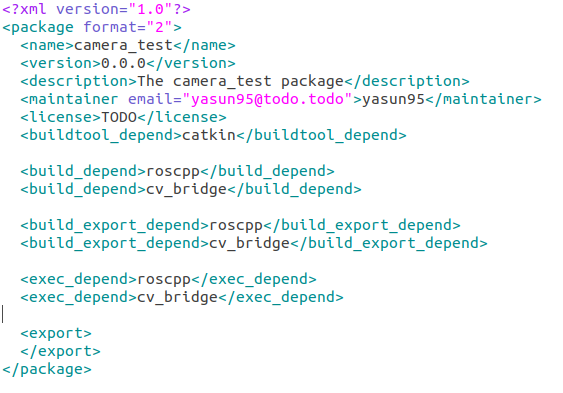The height and width of the screenshot is (393, 563).
Task: Click the closing /description tag
Action: pyautogui.click(x=406, y=81)
